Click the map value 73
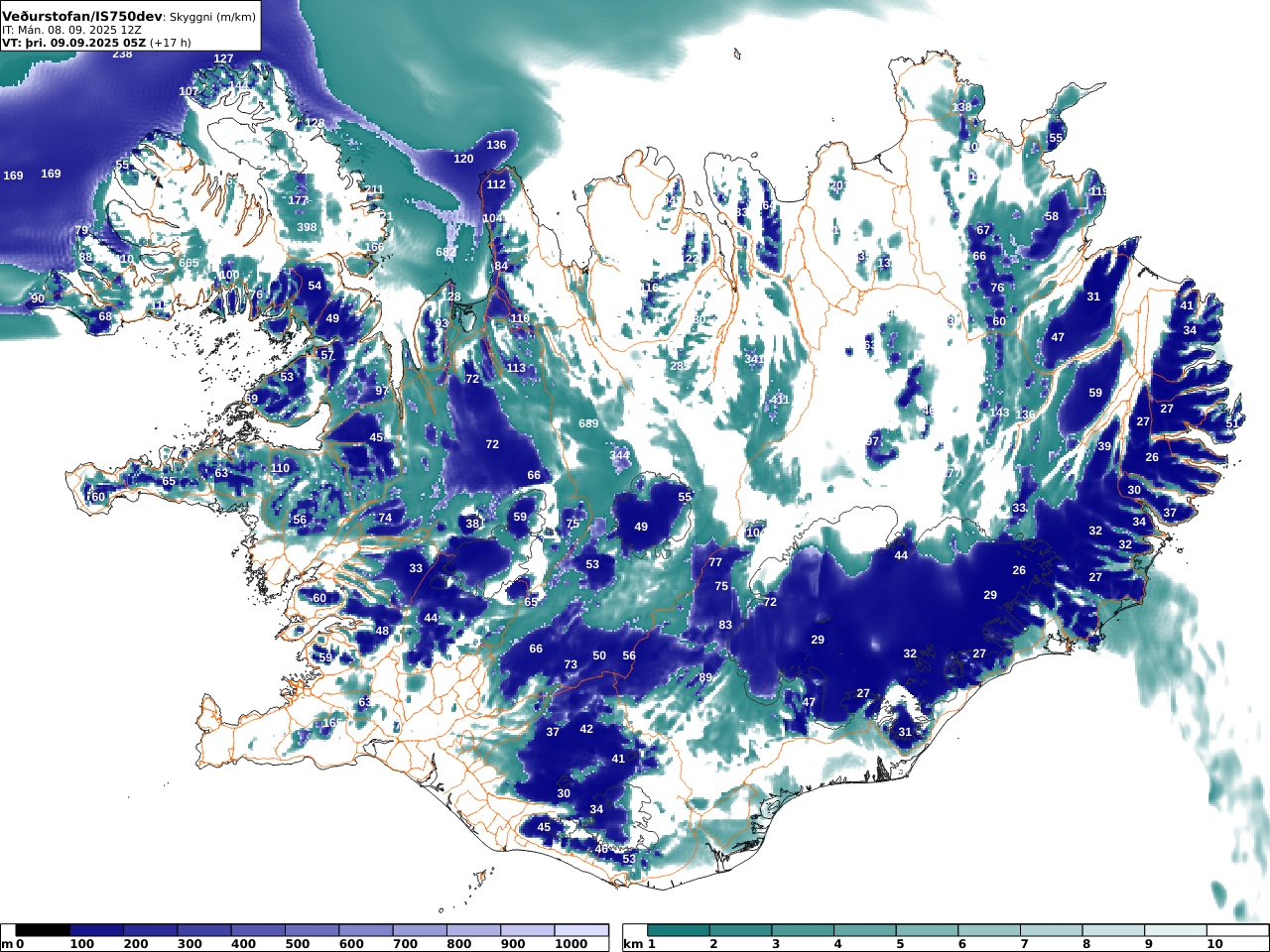Screen dimensions: 1270x952 571,664
